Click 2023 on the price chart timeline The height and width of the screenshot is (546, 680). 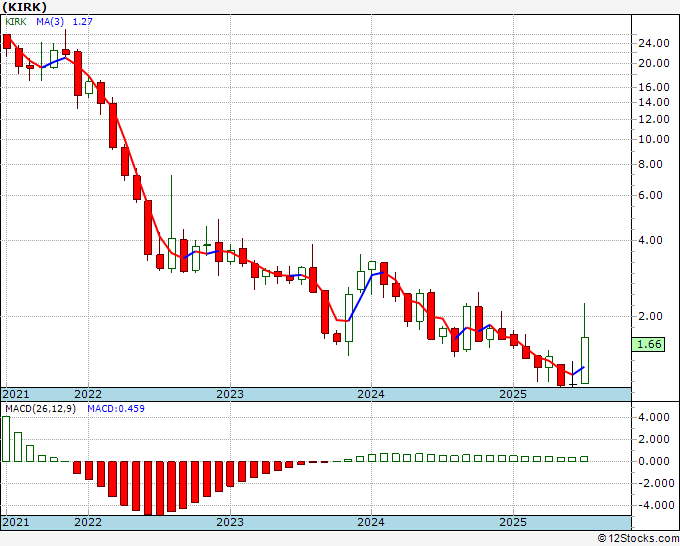230,394
